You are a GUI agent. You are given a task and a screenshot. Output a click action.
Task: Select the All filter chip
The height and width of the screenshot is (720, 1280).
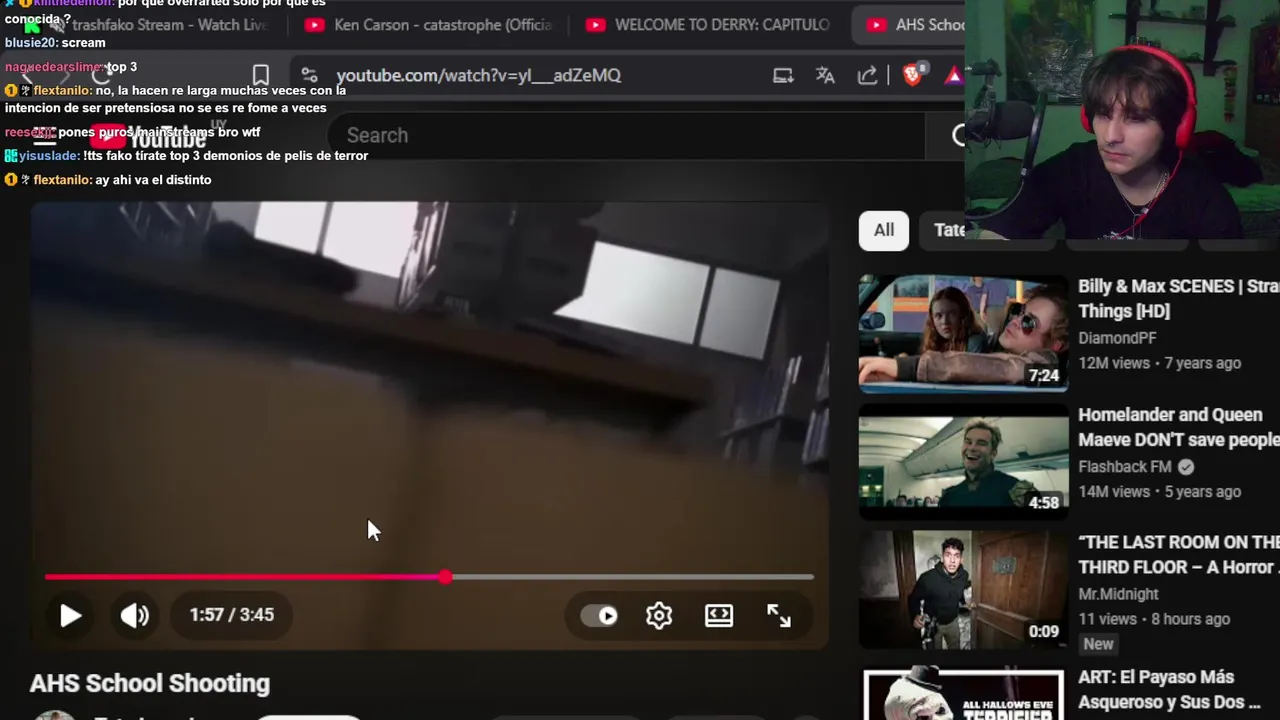[884, 230]
